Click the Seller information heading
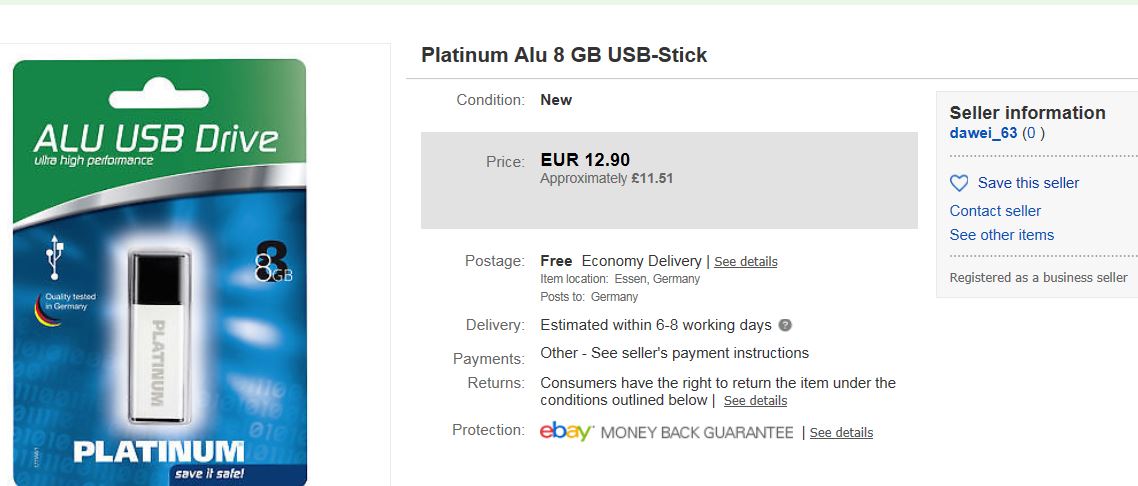This screenshot has width=1138, height=486. [1027, 112]
